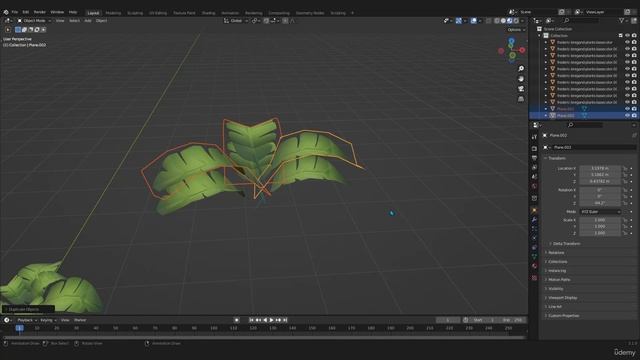This screenshot has width=640, height=360.
Task: Open the Object properties tab icon
Action: point(534,211)
